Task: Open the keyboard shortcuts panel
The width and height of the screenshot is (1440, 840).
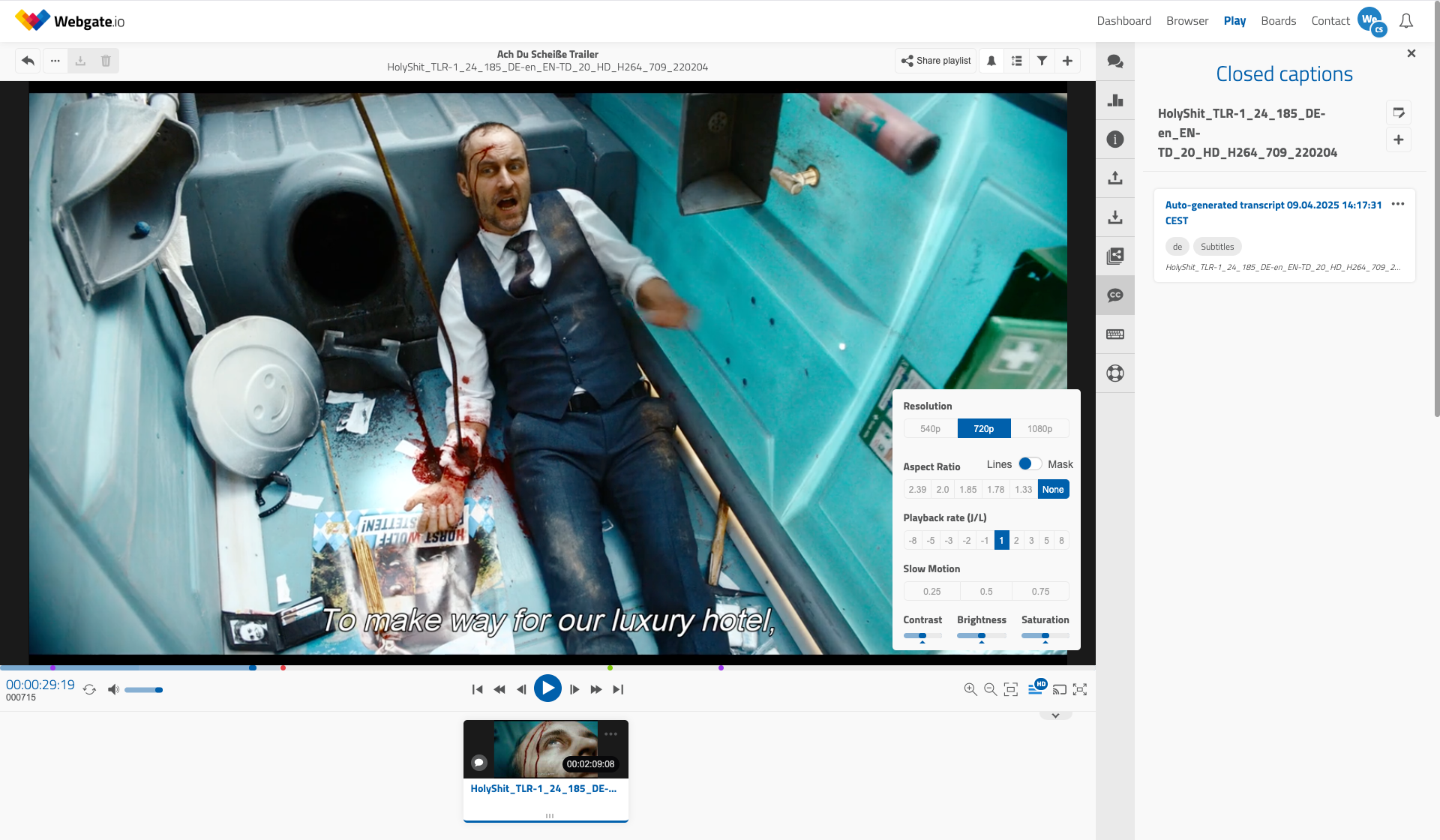Action: pos(1115,334)
